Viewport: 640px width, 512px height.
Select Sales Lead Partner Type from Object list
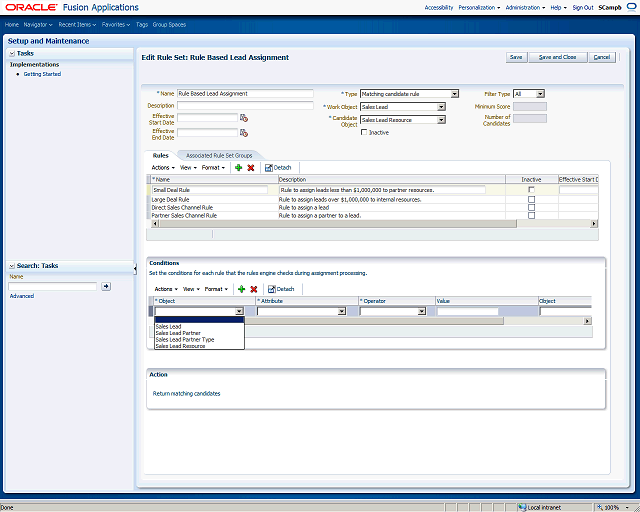click(185, 340)
